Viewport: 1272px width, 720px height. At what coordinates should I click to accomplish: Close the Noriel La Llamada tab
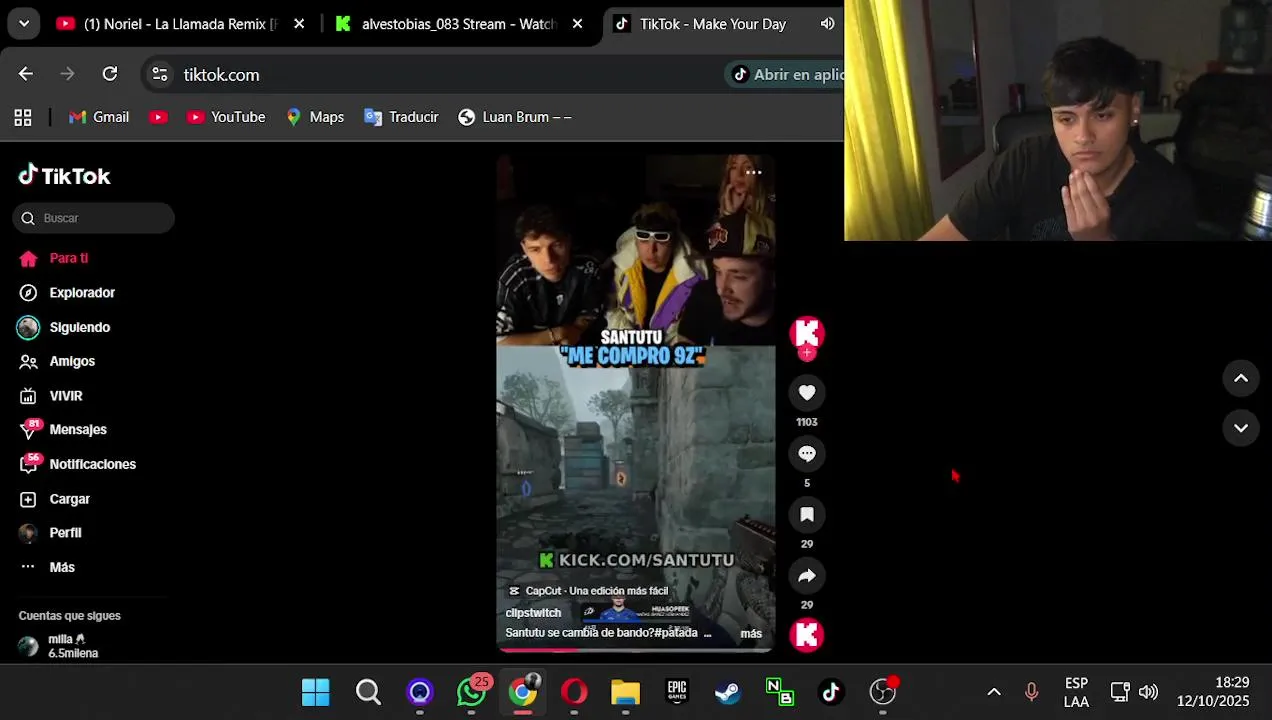(299, 24)
